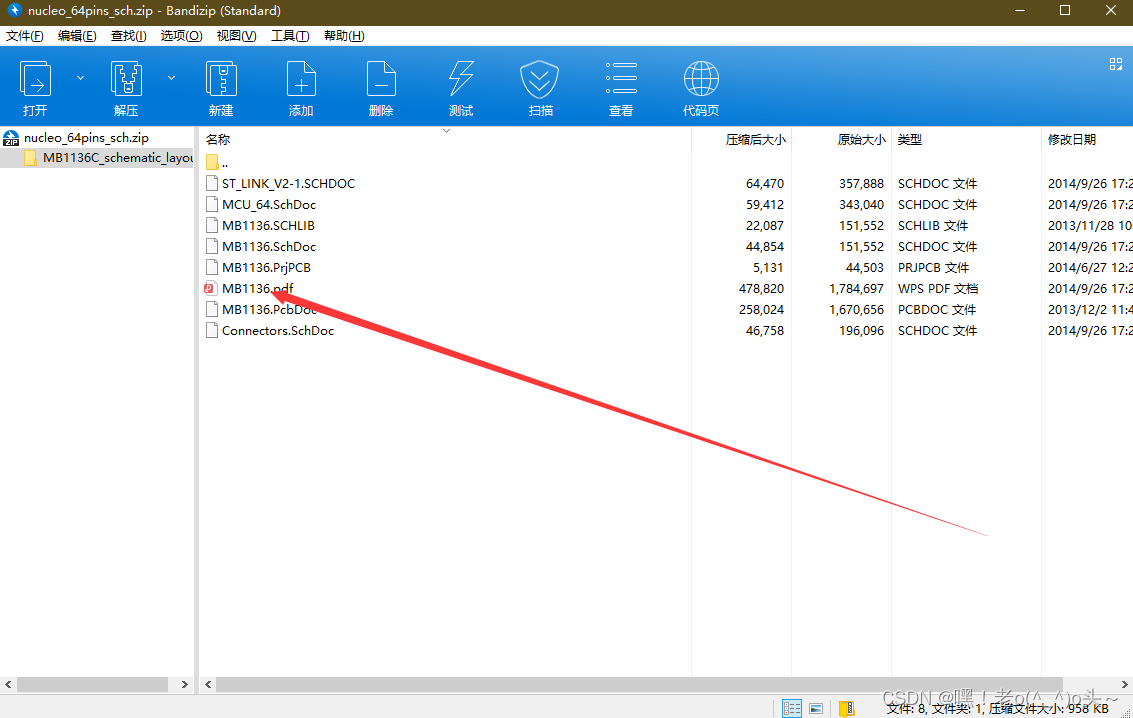Open the 帮助(H) menu
This screenshot has width=1133, height=718.
(x=344, y=36)
